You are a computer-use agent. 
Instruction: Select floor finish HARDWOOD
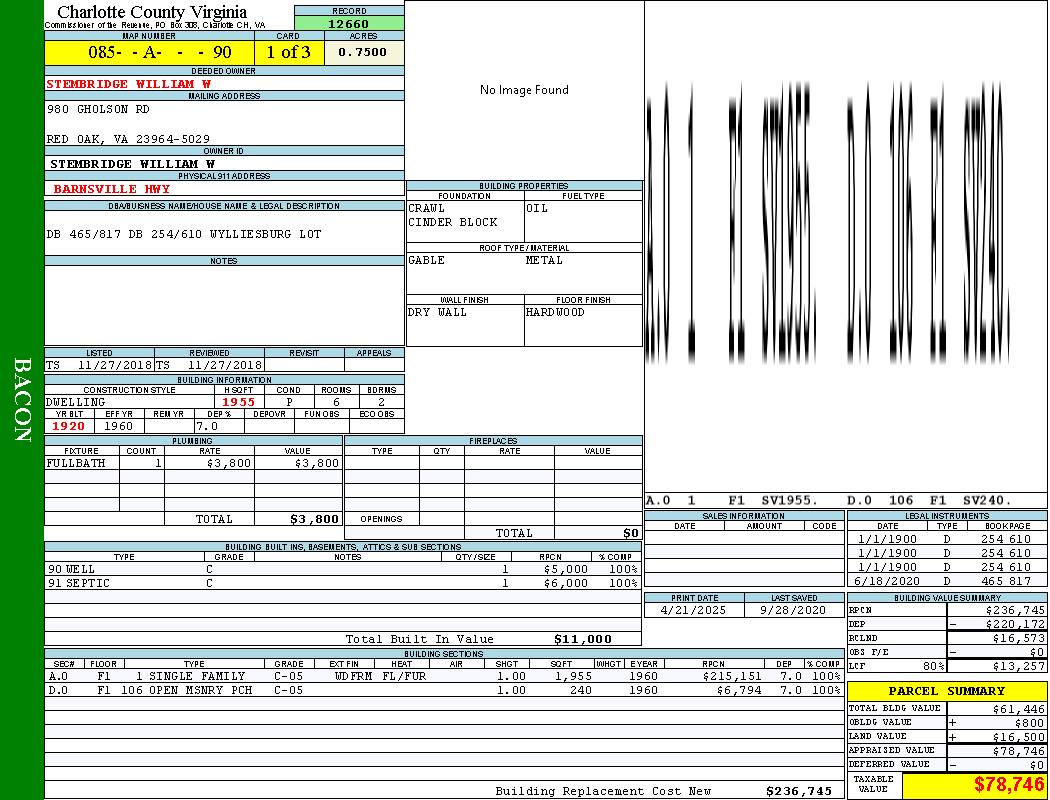pos(555,312)
